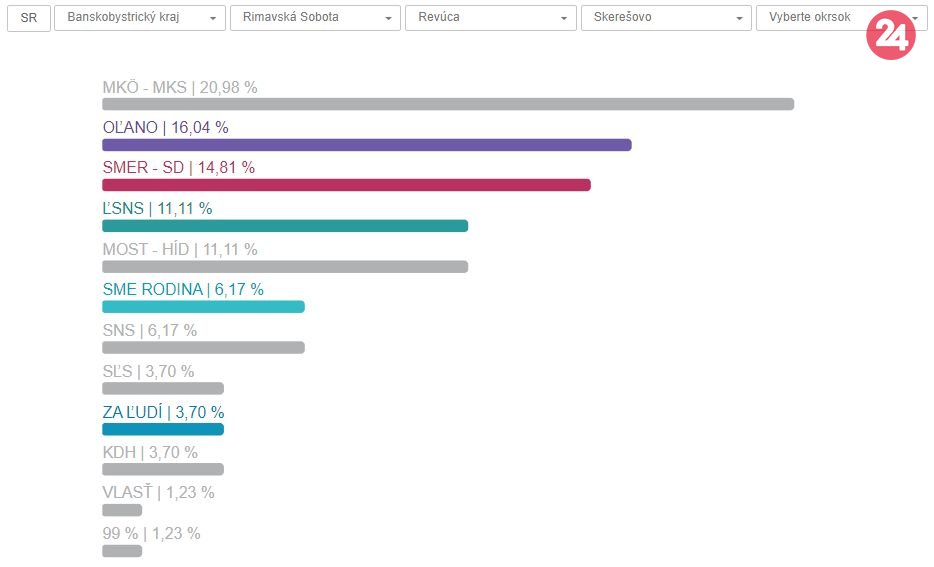Click the SNS 6,17 % label
This screenshot has height=567, width=934.
(150, 330)
